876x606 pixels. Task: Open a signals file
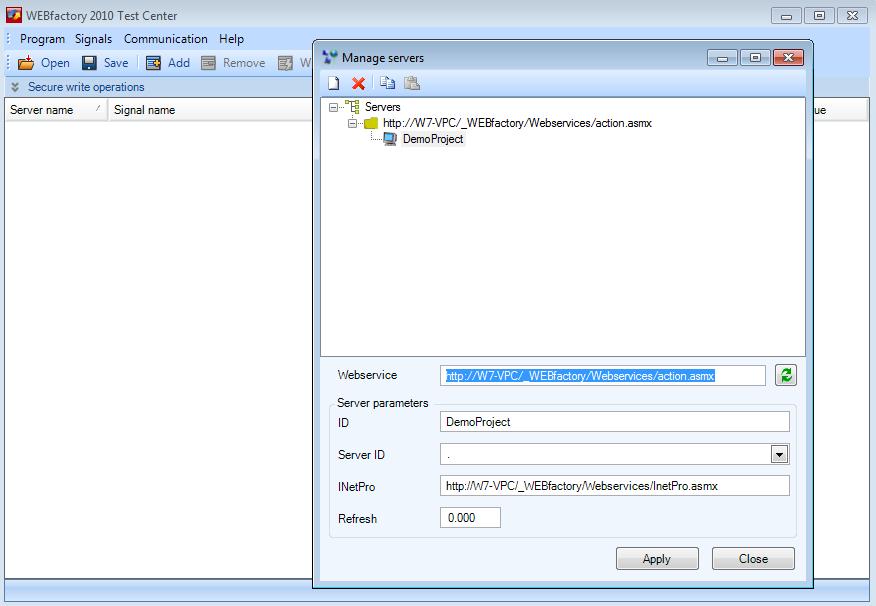click(x=43, y=62)
